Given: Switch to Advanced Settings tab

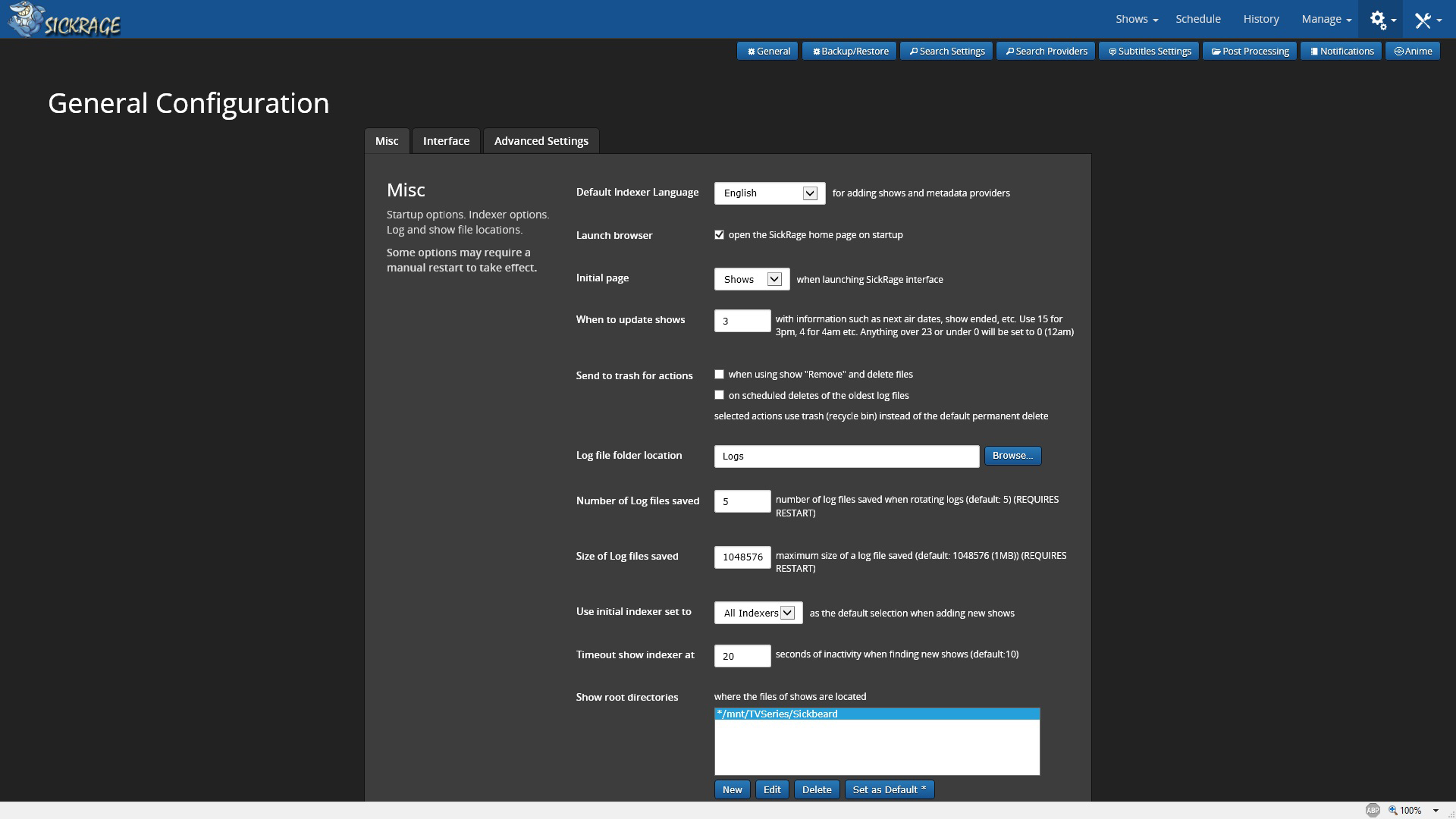Looking at the screenshot, I should tap(541, 141).
